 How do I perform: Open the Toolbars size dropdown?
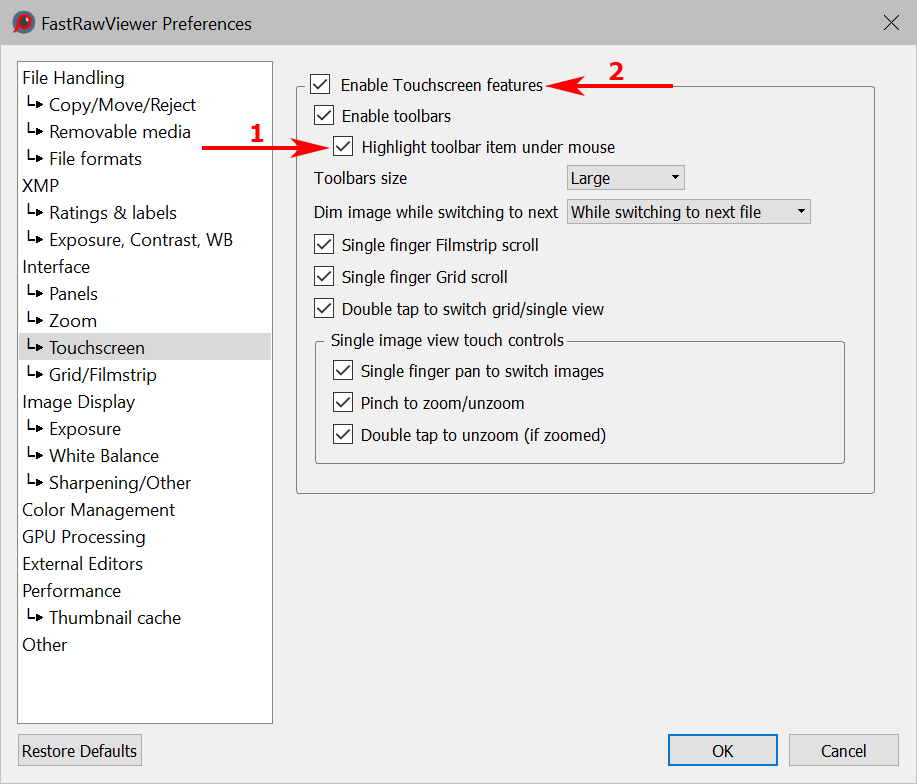(625, 178)
